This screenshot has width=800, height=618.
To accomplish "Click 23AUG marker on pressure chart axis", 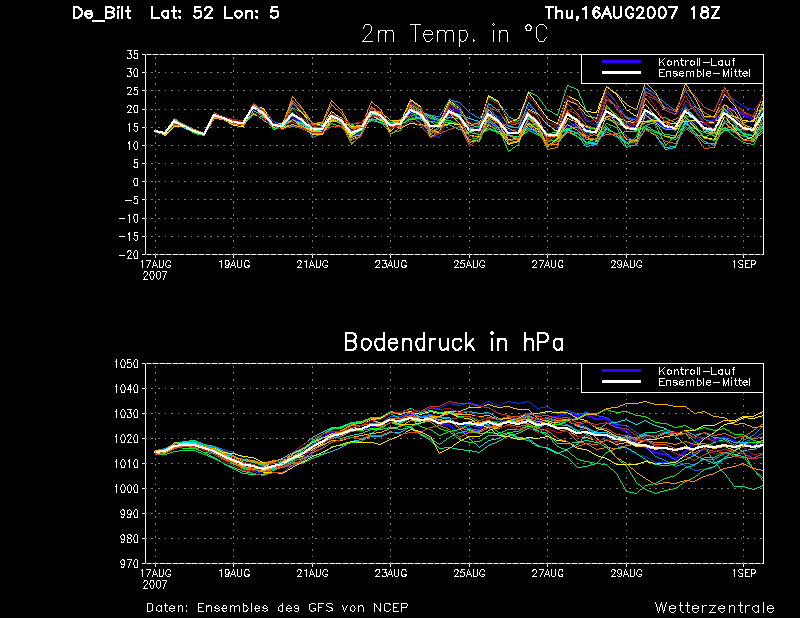I will click(391, 573).
